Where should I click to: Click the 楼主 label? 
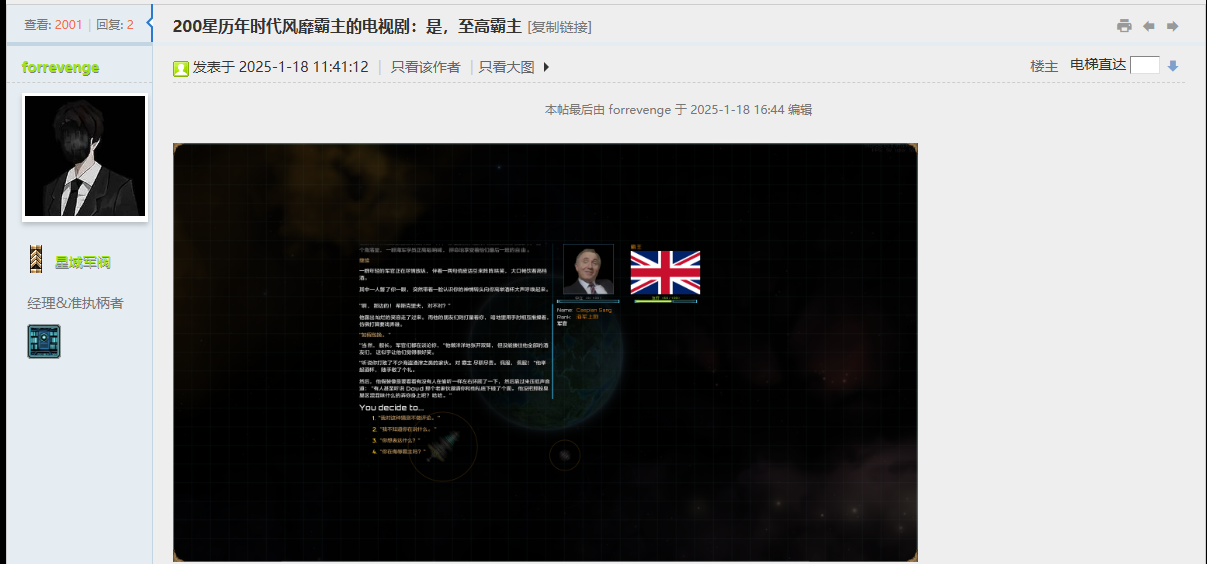pos(1044,66)
